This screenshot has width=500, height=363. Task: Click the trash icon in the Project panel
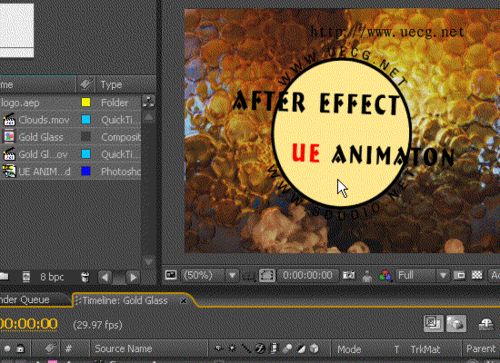coord(85,277)
